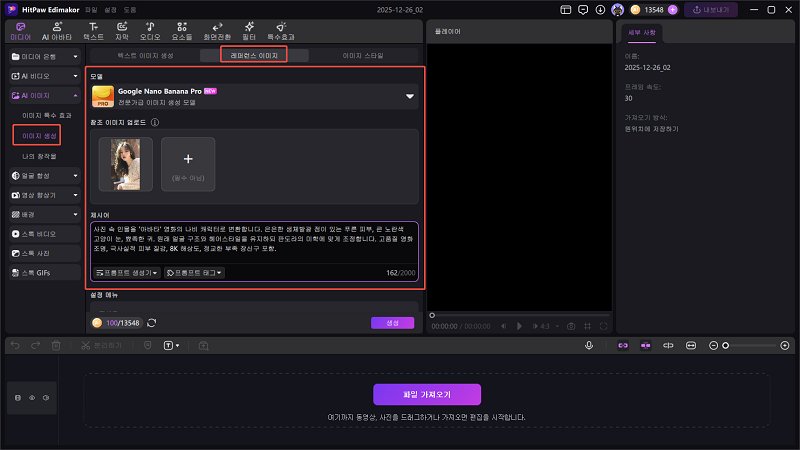The image size is (800, 450).
Task: Switch to 레퍼런스 이미지 tab
Action: click(254, 56)
